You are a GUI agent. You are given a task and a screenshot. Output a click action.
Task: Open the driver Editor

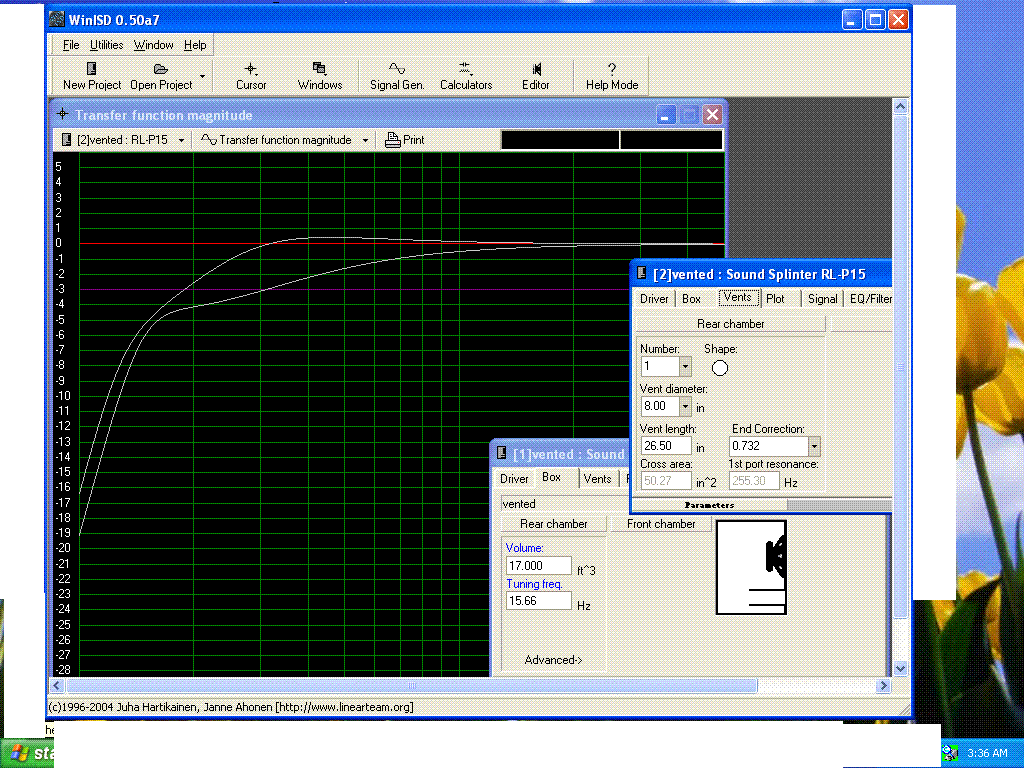(536, 76)
